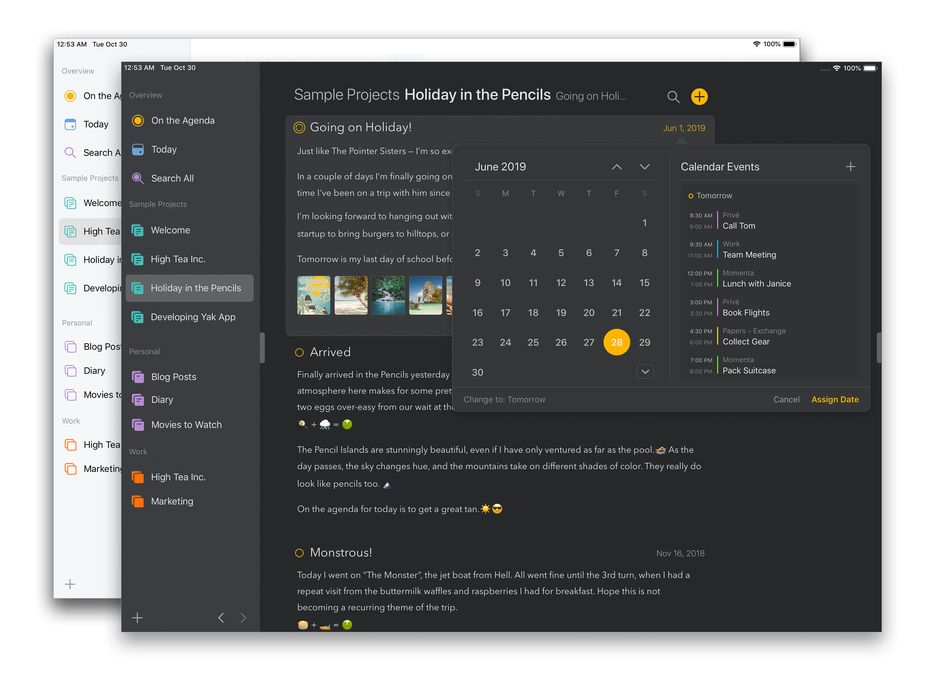The image size is (934, 700).
Task: Open the palm tree beach thumbnail
Action: click(x=351, y=295)
